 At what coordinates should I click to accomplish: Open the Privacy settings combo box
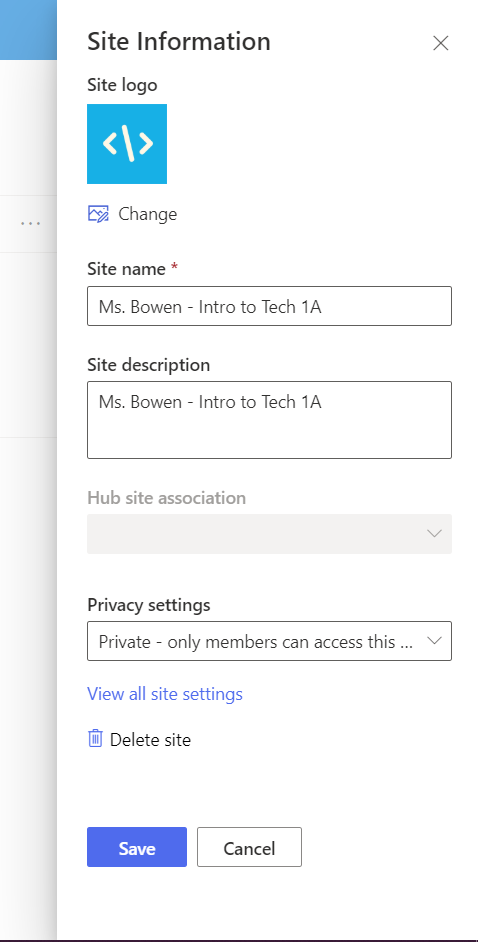coord(269,641)
